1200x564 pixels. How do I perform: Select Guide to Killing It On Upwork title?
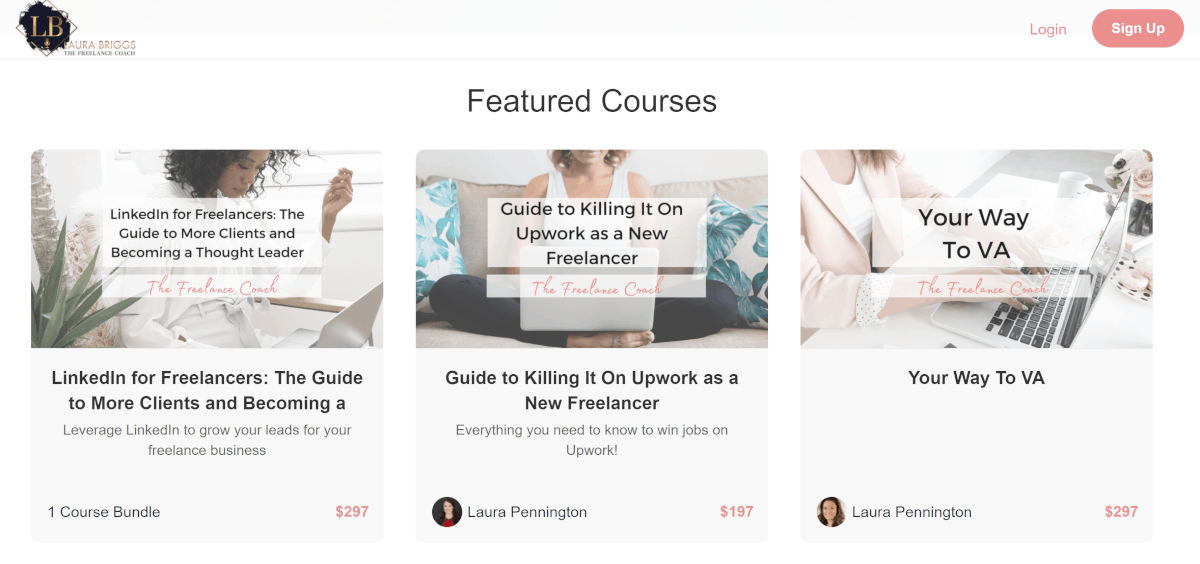592,390
